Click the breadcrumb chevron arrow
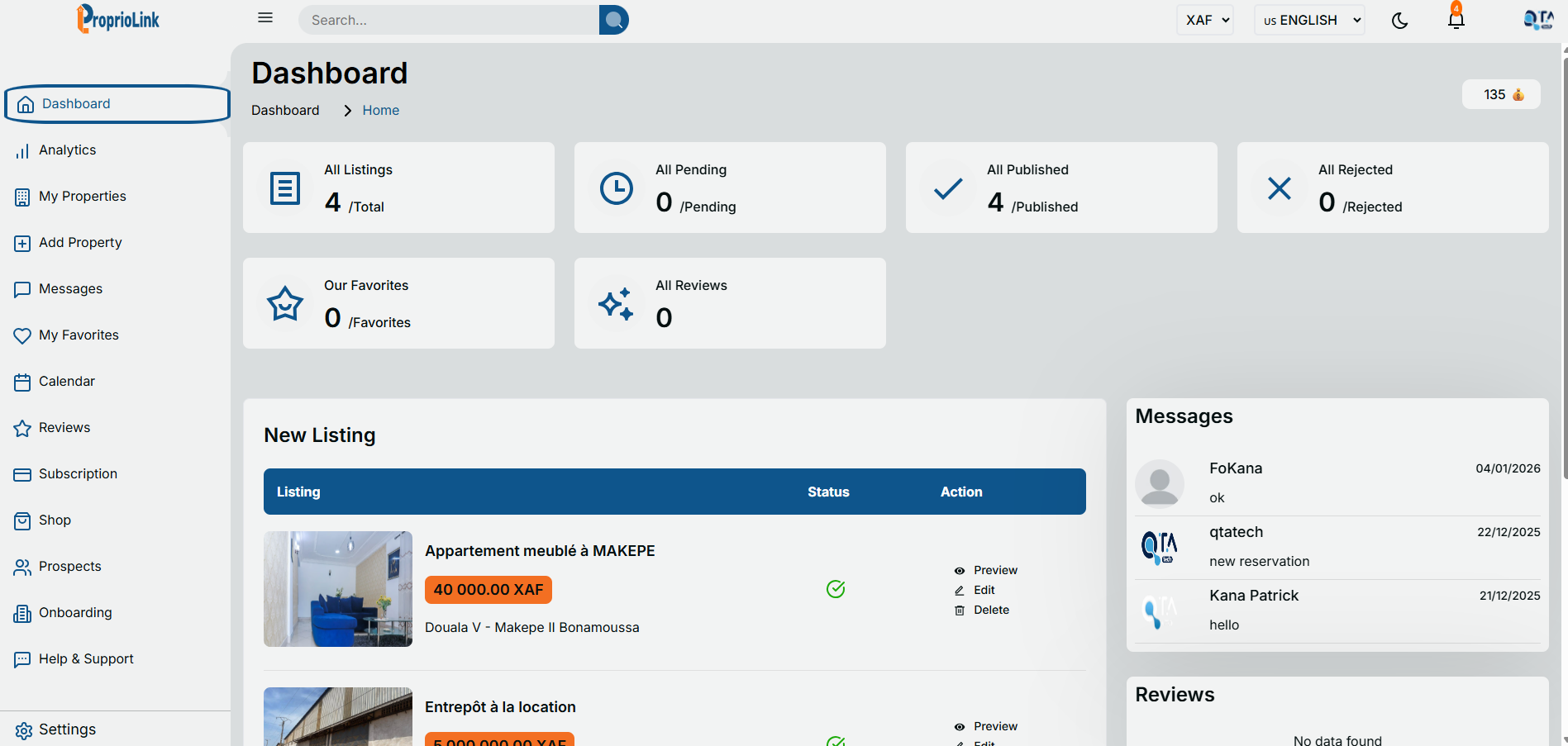1568x746 pixels. pos(348,111)
